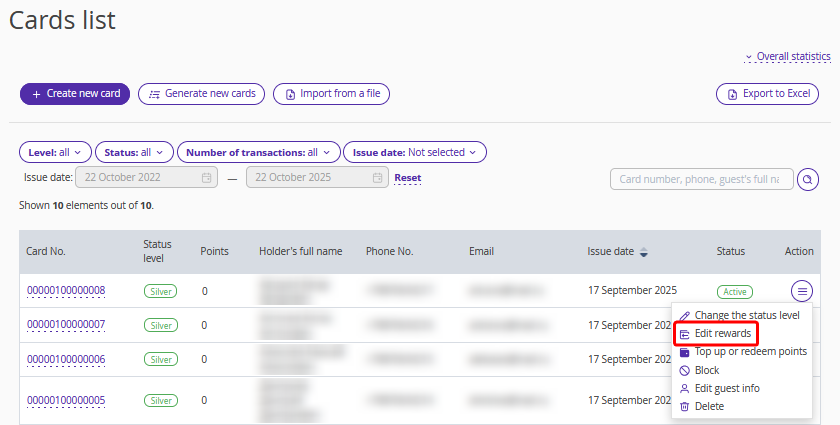Select Delete in the action menu
This screenshot has height=425, width=840.
[709, 406]
